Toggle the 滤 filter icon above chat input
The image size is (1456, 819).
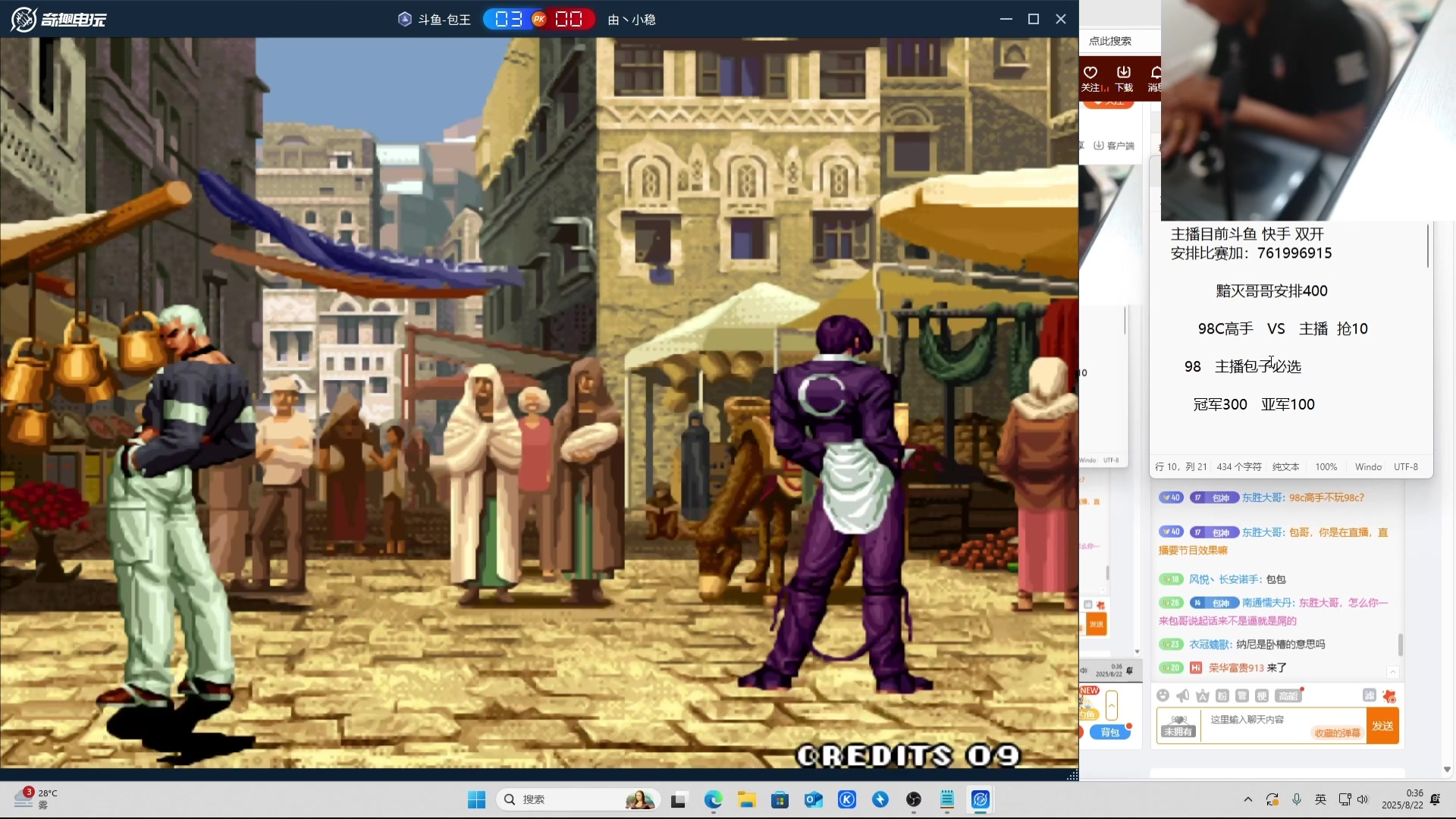[1369, 695]
